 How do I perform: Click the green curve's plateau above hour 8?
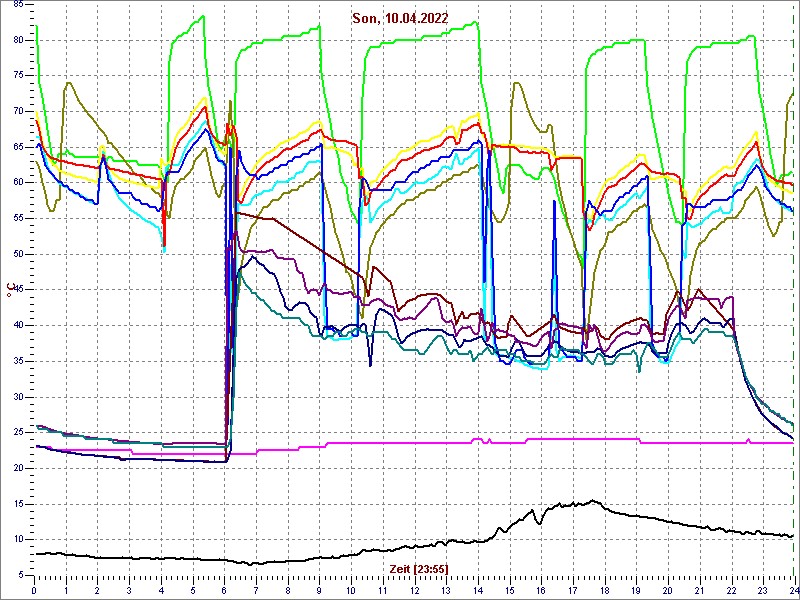click(x=288, y=40)
